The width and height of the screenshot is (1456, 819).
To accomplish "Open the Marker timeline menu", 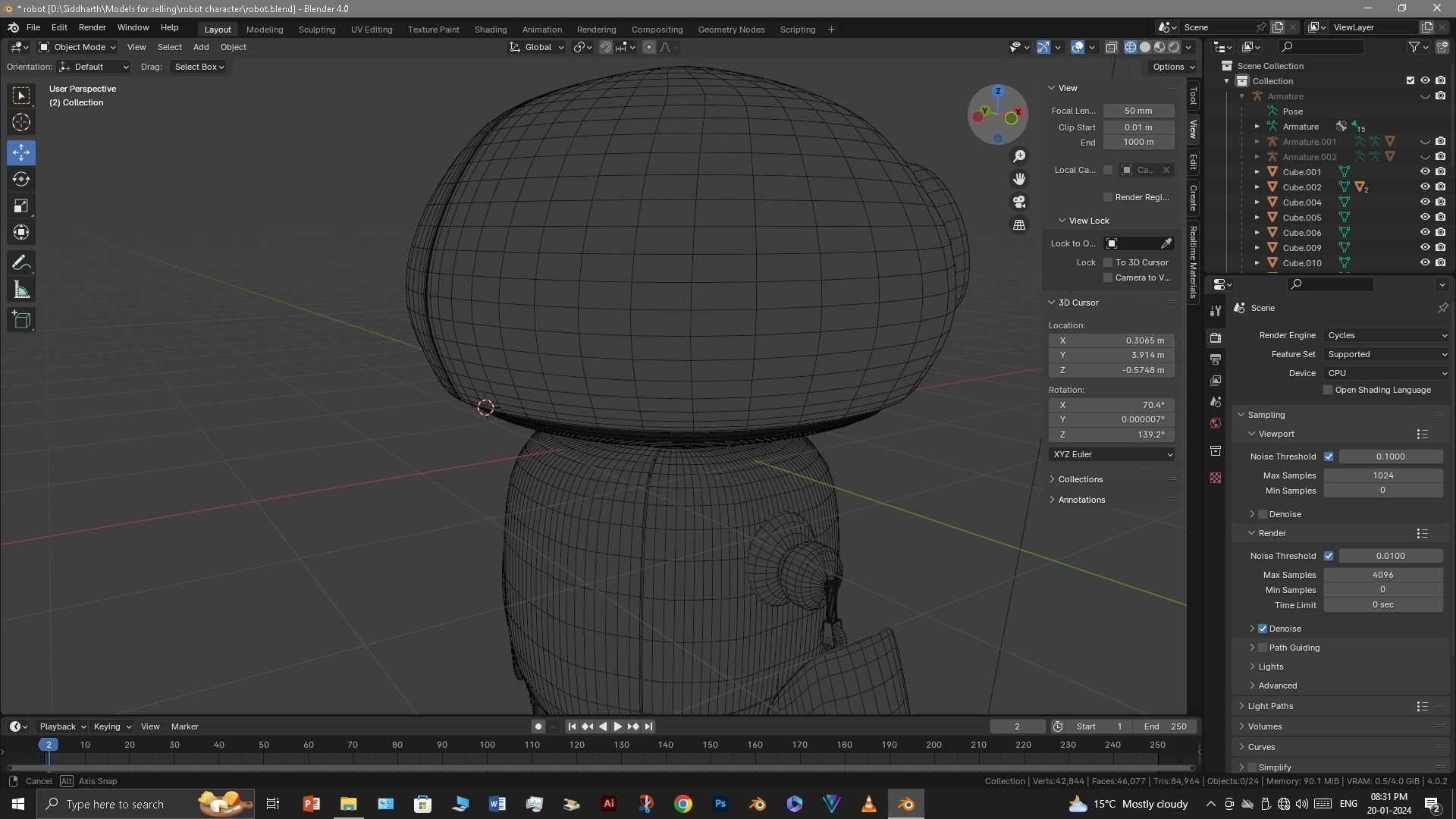I will 184,726.
